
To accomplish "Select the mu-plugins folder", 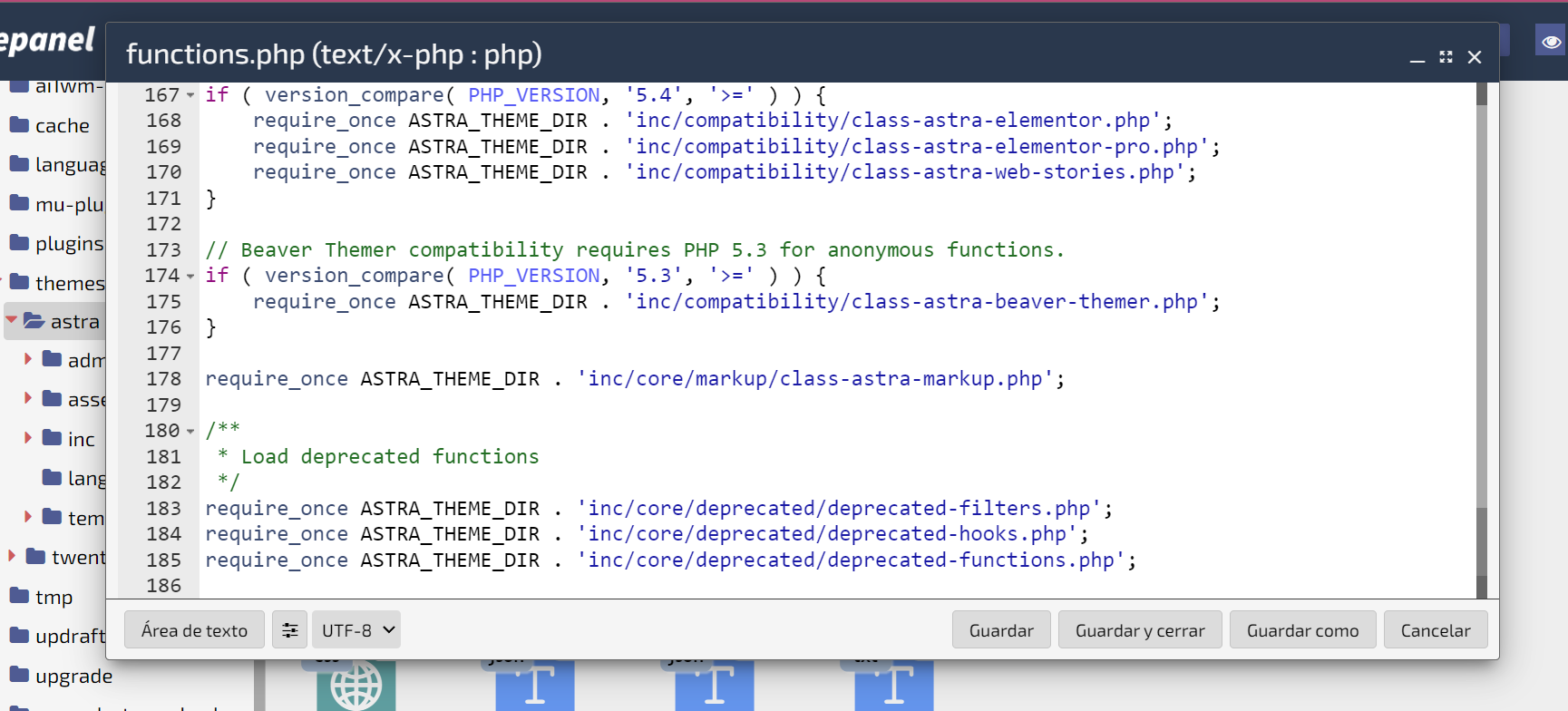I will point(70,205).
